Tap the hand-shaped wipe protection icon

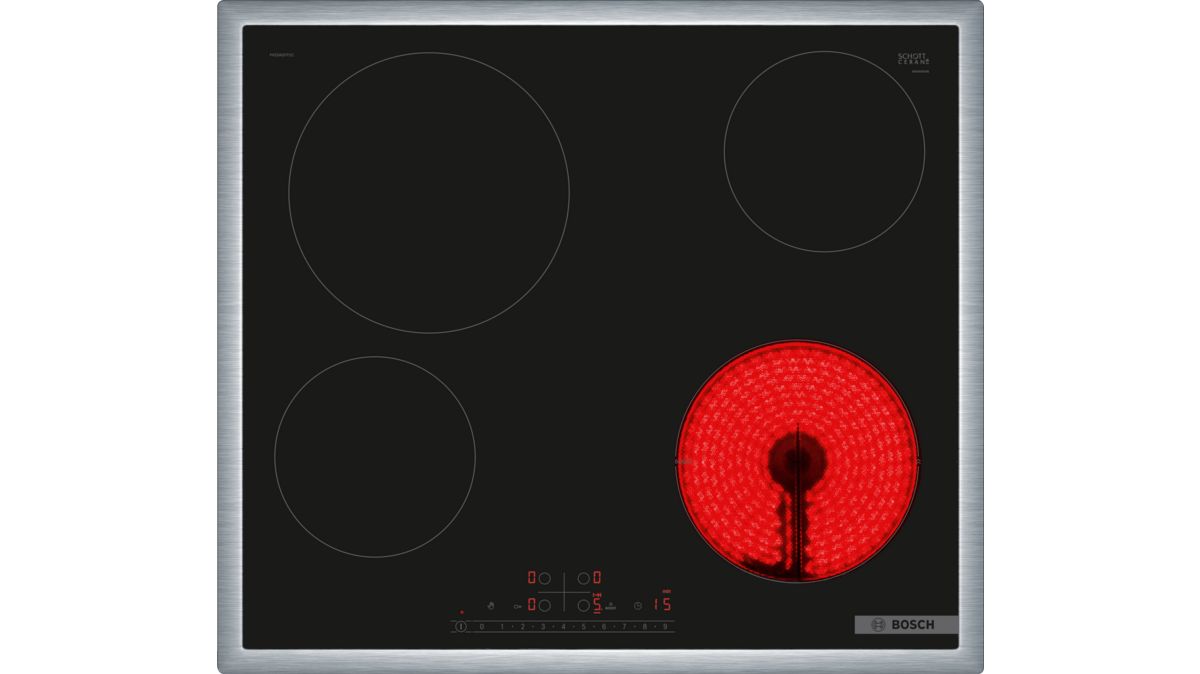click(490, 605)
